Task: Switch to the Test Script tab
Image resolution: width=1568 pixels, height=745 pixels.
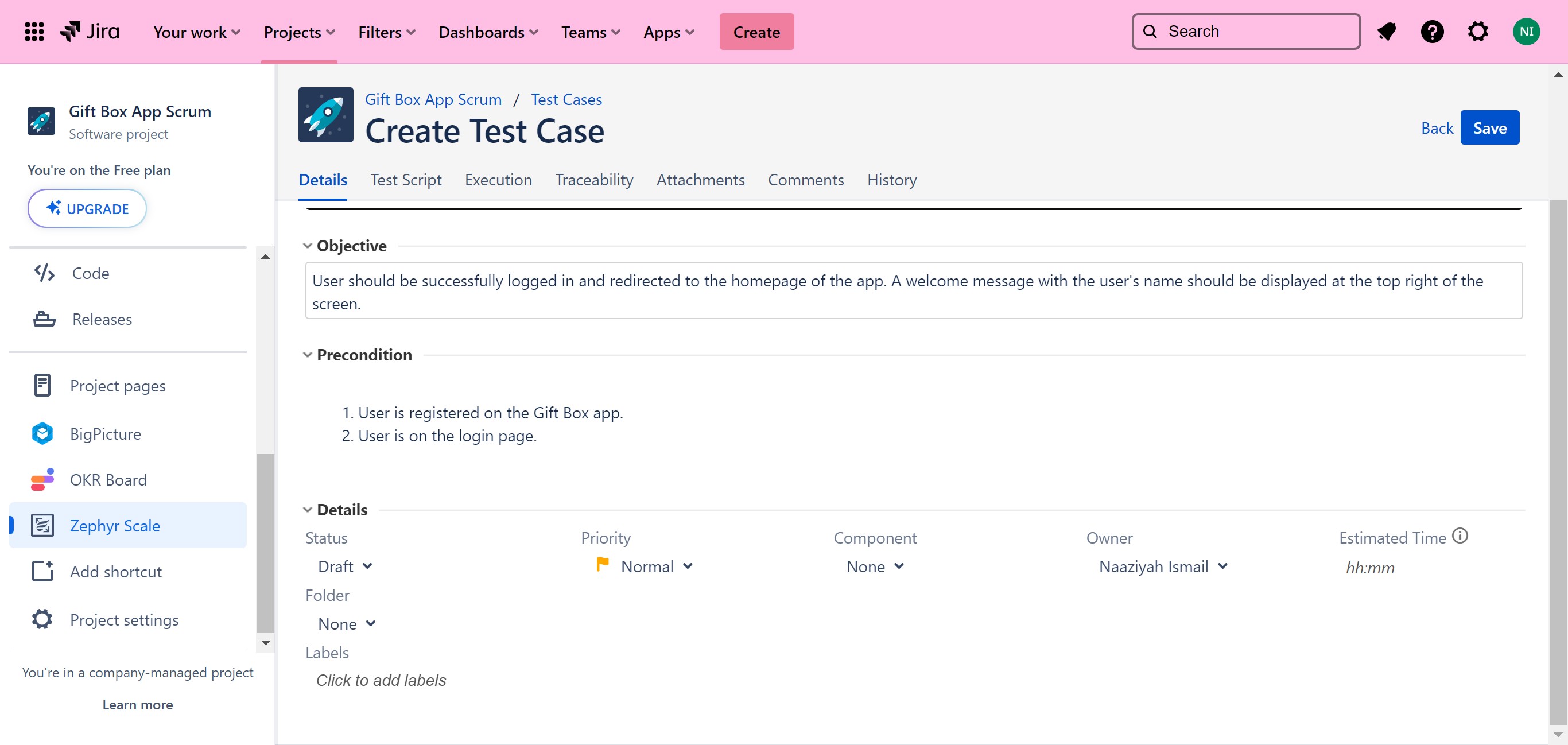Action: click(405, 180)
